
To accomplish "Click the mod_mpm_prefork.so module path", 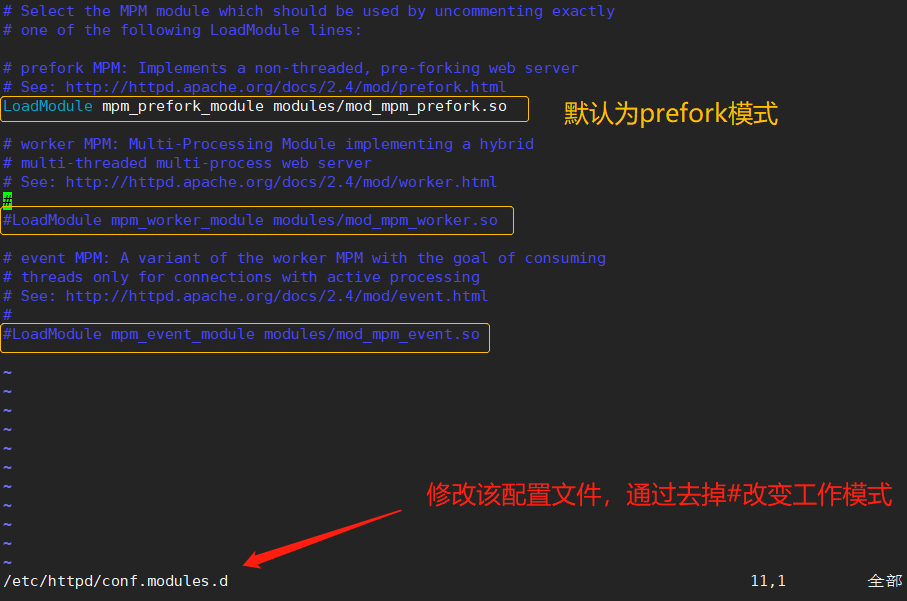I will 390,106.
